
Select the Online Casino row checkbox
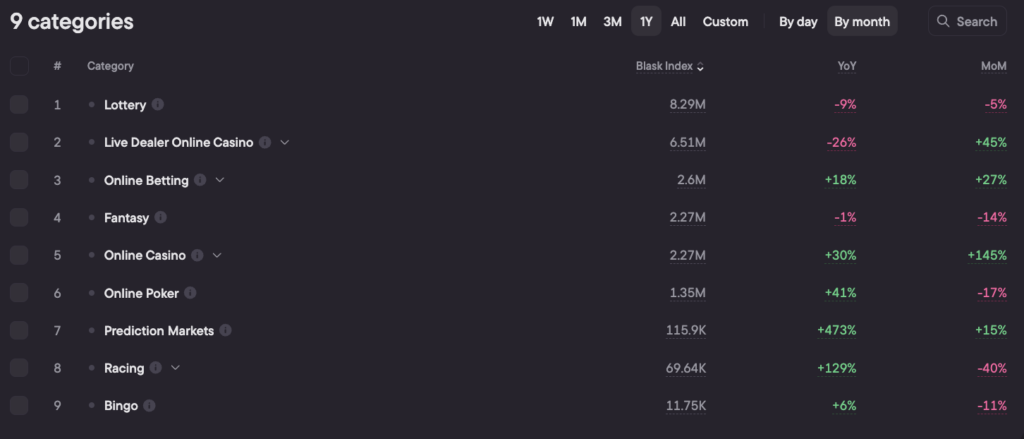[19, 255]
